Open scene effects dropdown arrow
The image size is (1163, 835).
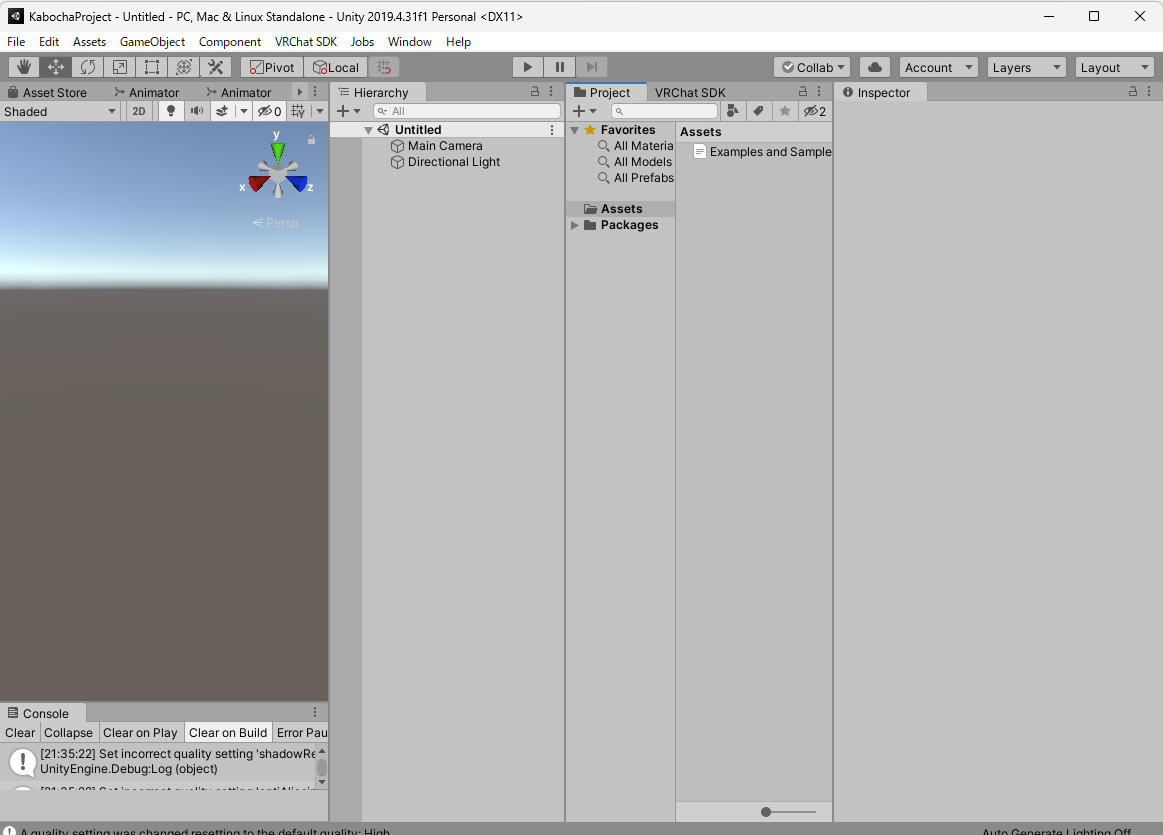[x=243, y=111]
